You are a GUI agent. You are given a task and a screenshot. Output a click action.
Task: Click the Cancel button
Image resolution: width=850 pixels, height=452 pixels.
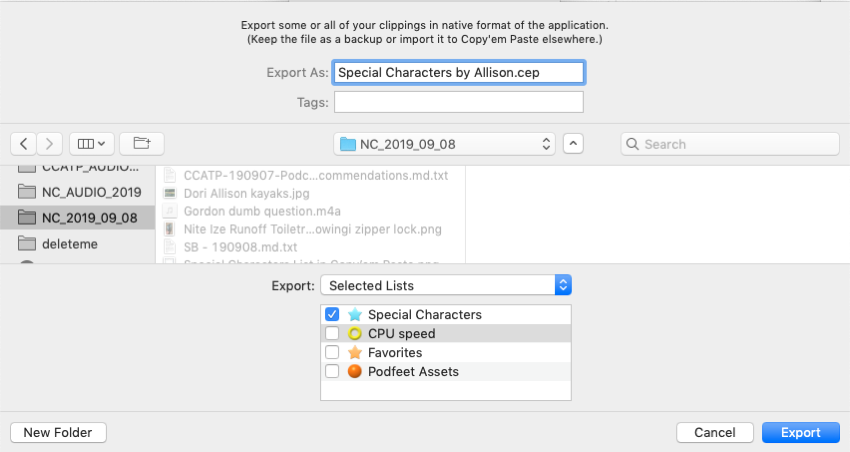714,433
